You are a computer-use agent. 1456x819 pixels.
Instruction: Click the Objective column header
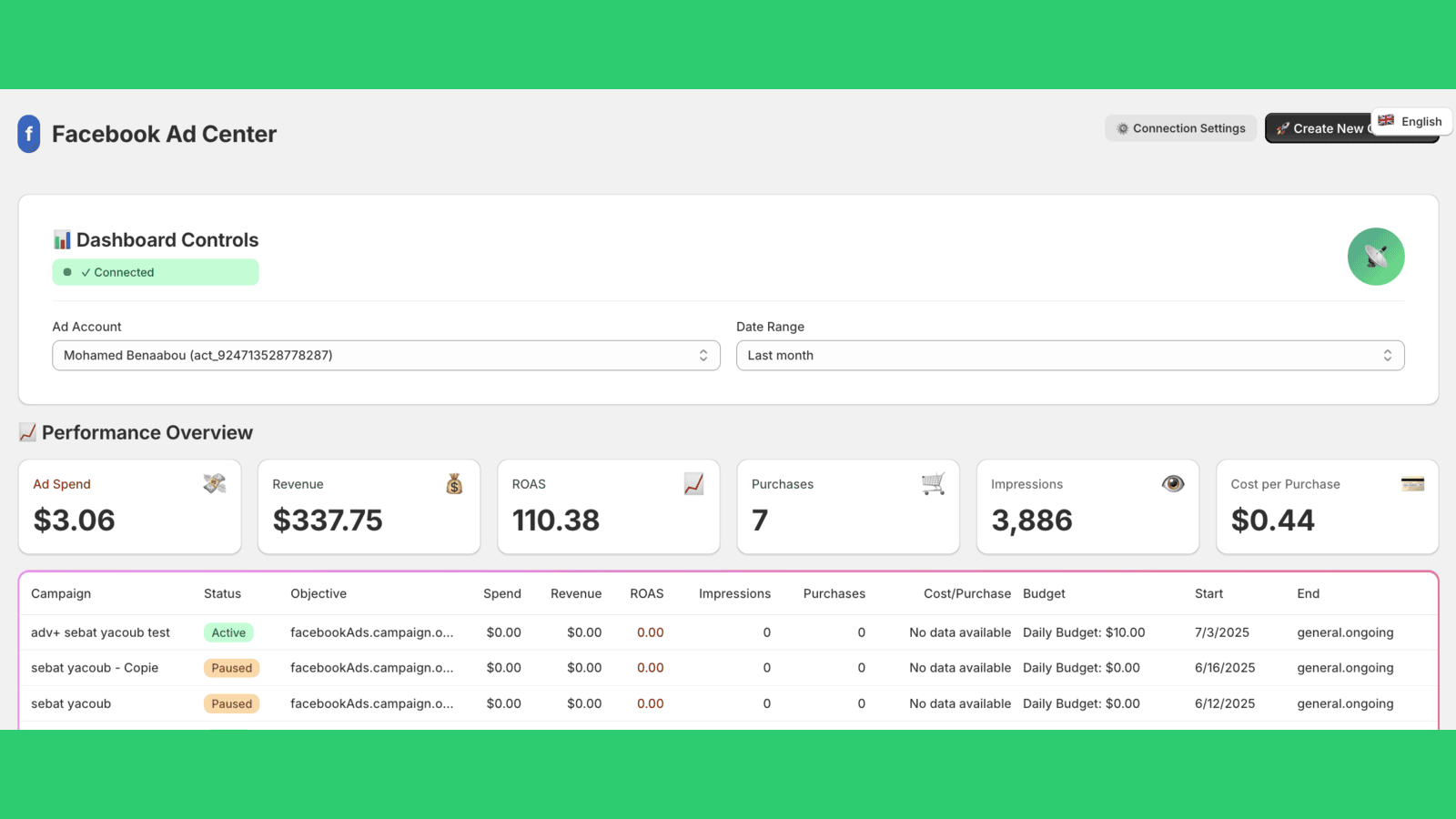click(x=318, y=593)
